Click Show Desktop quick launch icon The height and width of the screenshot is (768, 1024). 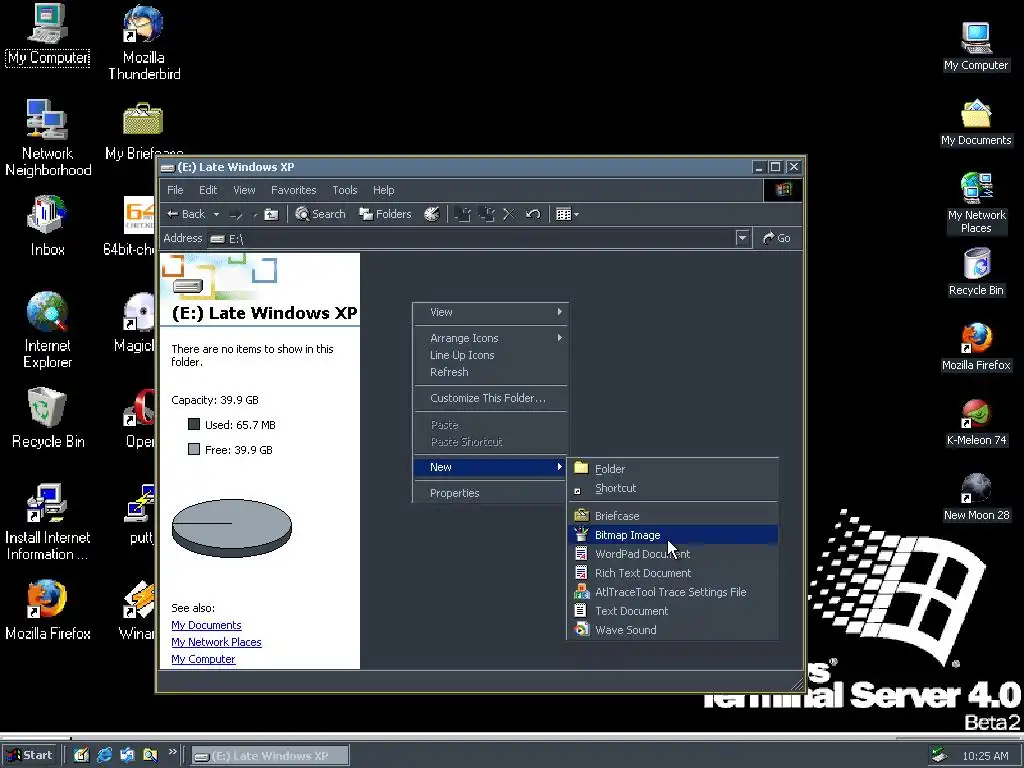click(x=81, y=755)
